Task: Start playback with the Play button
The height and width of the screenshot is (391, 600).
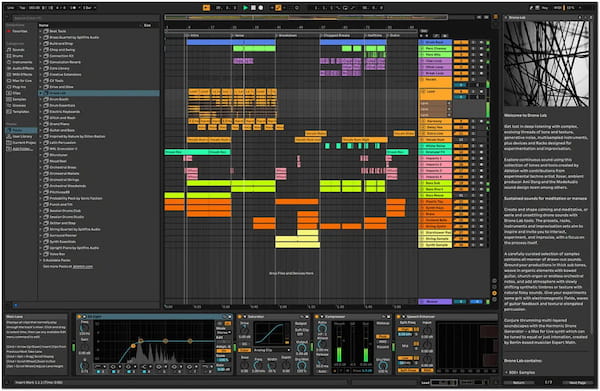Action: tap(245, 8)
